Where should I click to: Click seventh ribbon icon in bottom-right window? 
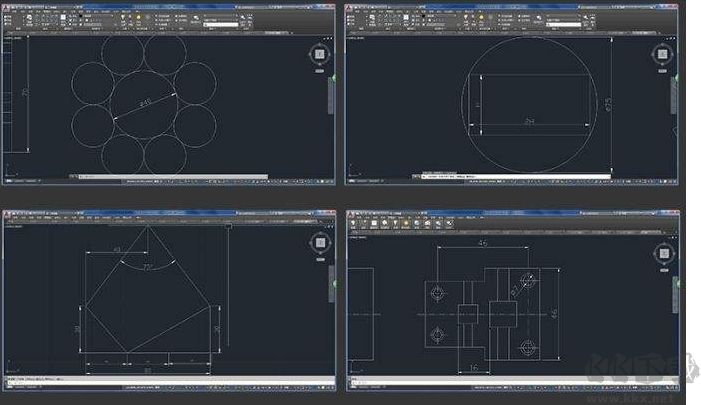417,223
